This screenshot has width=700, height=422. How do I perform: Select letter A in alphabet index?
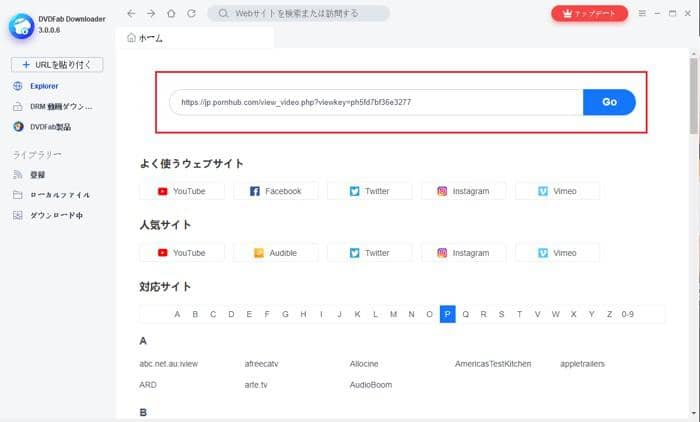[178, 314]
